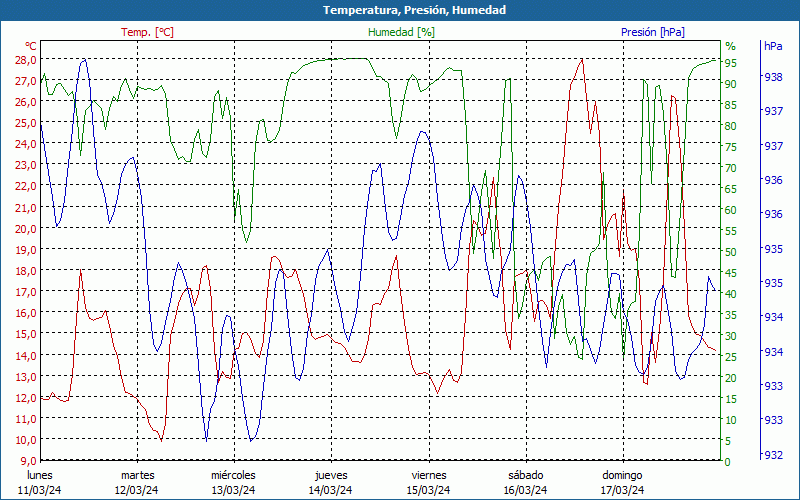Click 28,0 on the temperature axis

[x=26, y=60]
